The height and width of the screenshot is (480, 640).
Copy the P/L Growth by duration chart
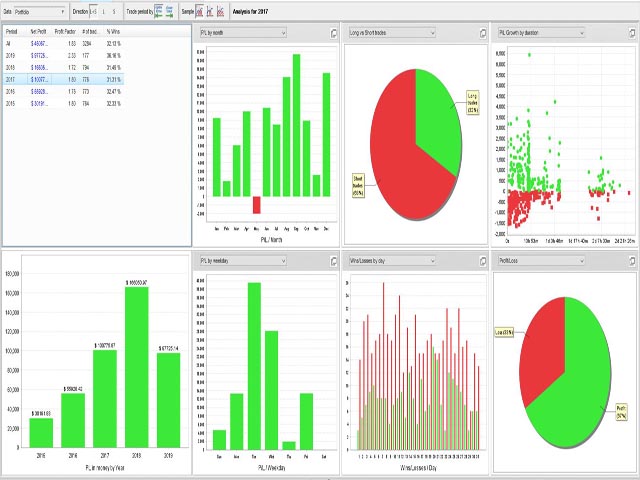click(632, 33)
